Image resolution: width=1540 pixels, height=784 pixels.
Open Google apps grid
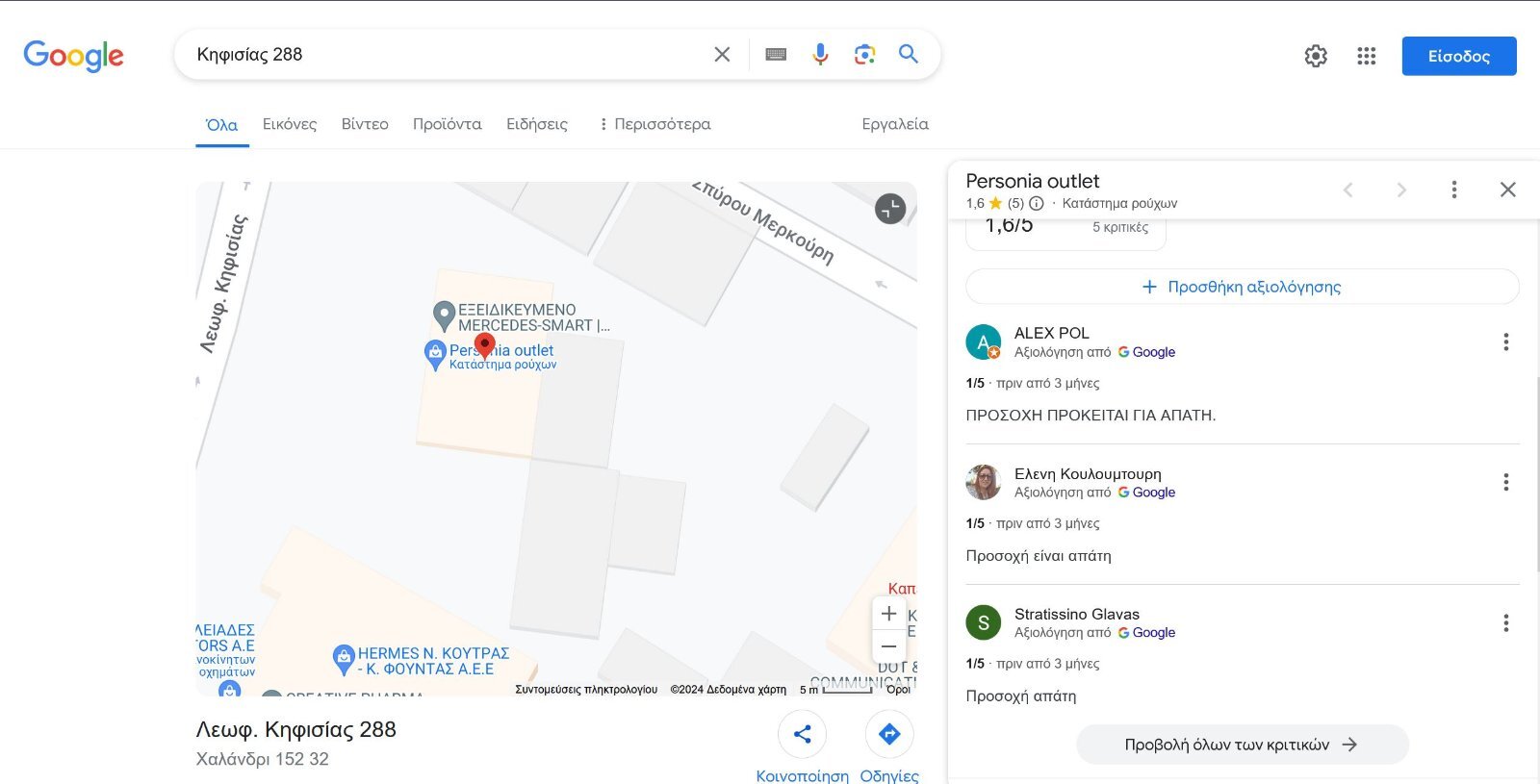pyautogui.click(x=1367, y=56)
